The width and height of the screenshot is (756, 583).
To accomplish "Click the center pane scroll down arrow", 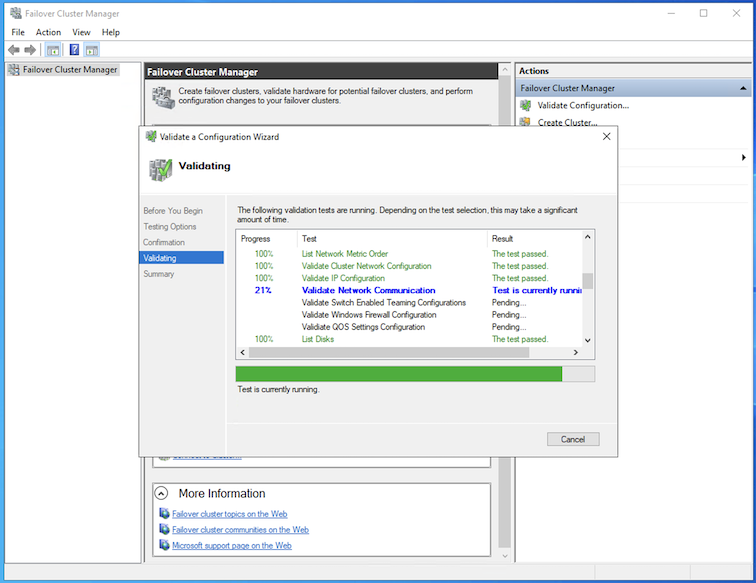I will click(x=504, y=556).
